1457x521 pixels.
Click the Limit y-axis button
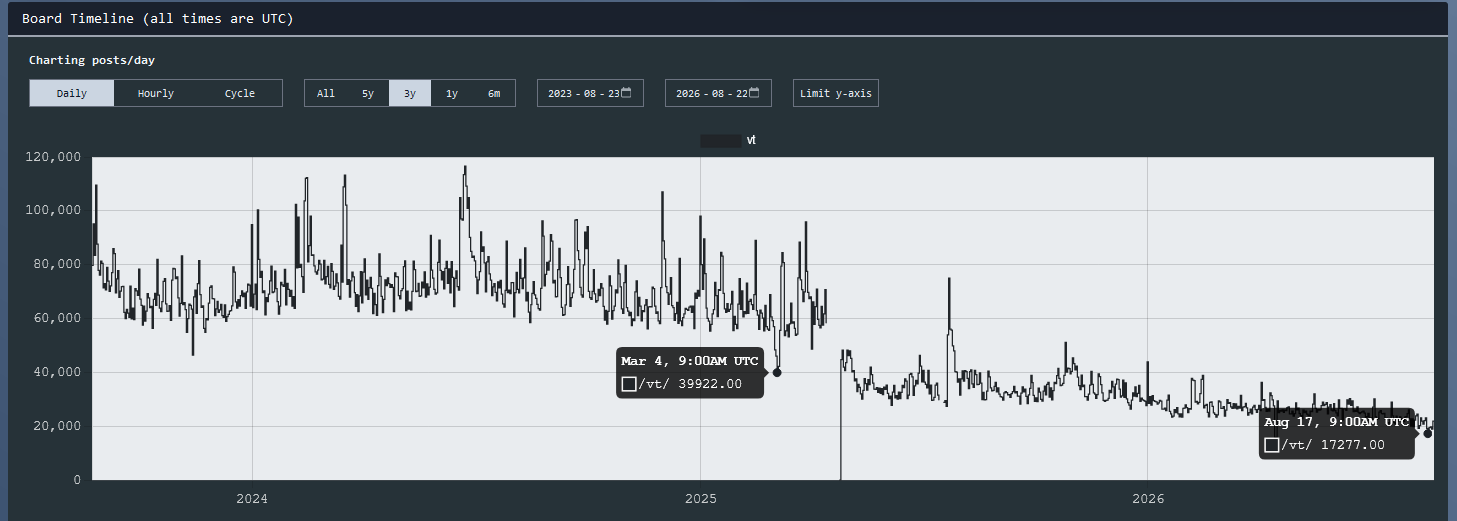[x=836, y=93]
